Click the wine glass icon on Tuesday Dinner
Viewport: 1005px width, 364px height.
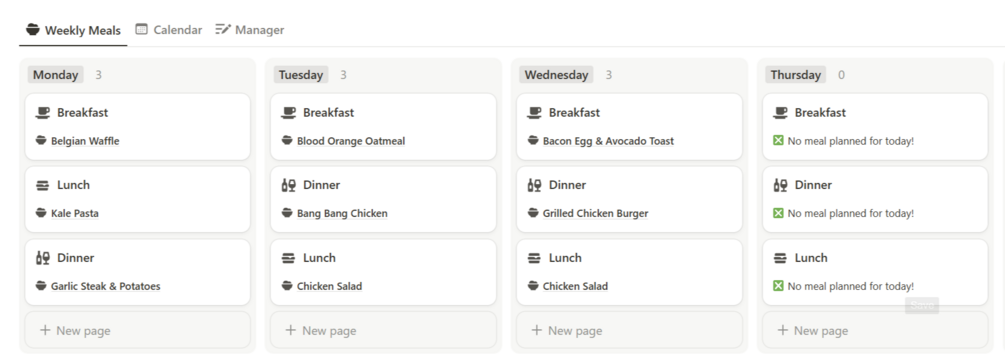288,185
